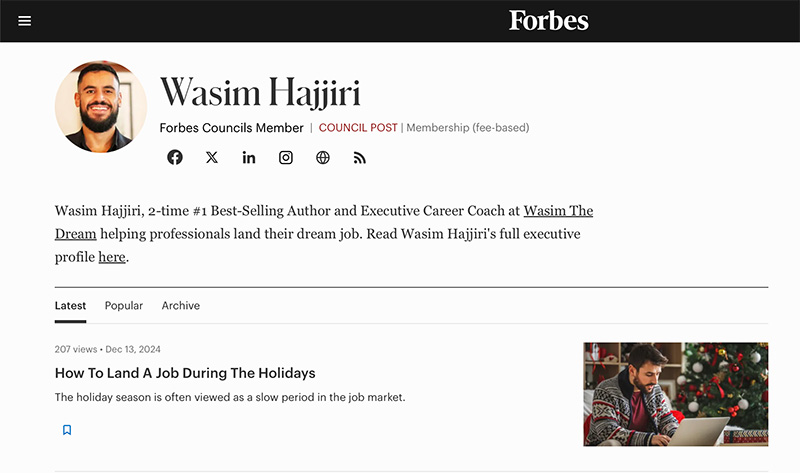800x473 pixels.
Task: Open the RSS feed icon
Action: 360,158
